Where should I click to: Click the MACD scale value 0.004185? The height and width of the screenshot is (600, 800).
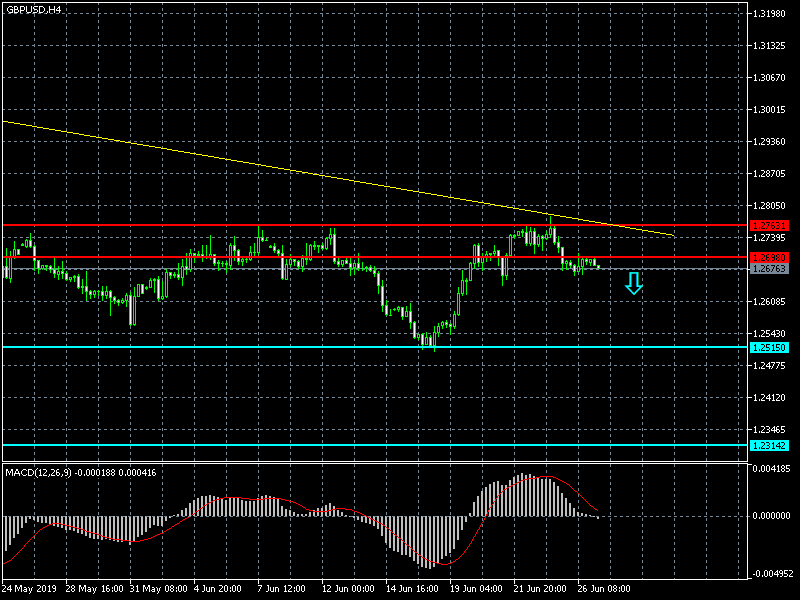(771, 468)
